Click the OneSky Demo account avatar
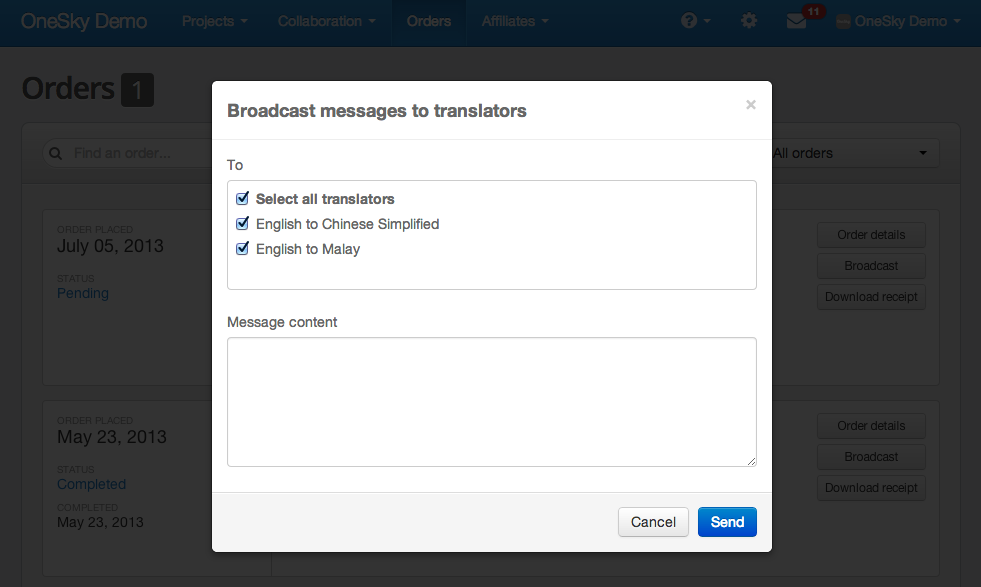Viewport: 981px width, 587px height. (843, 22)
